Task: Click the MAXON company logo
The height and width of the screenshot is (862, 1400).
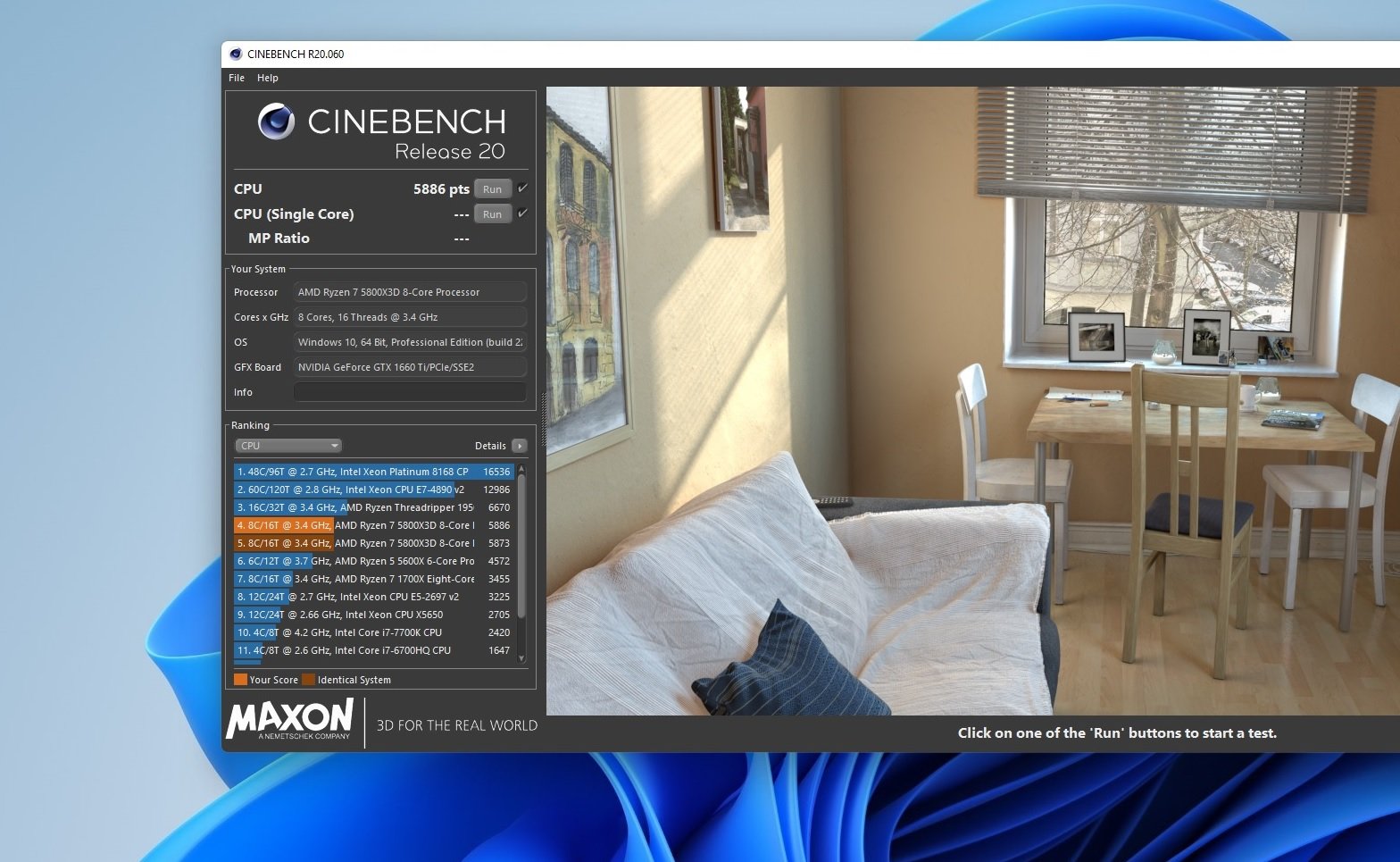Action: click(290, 720)
